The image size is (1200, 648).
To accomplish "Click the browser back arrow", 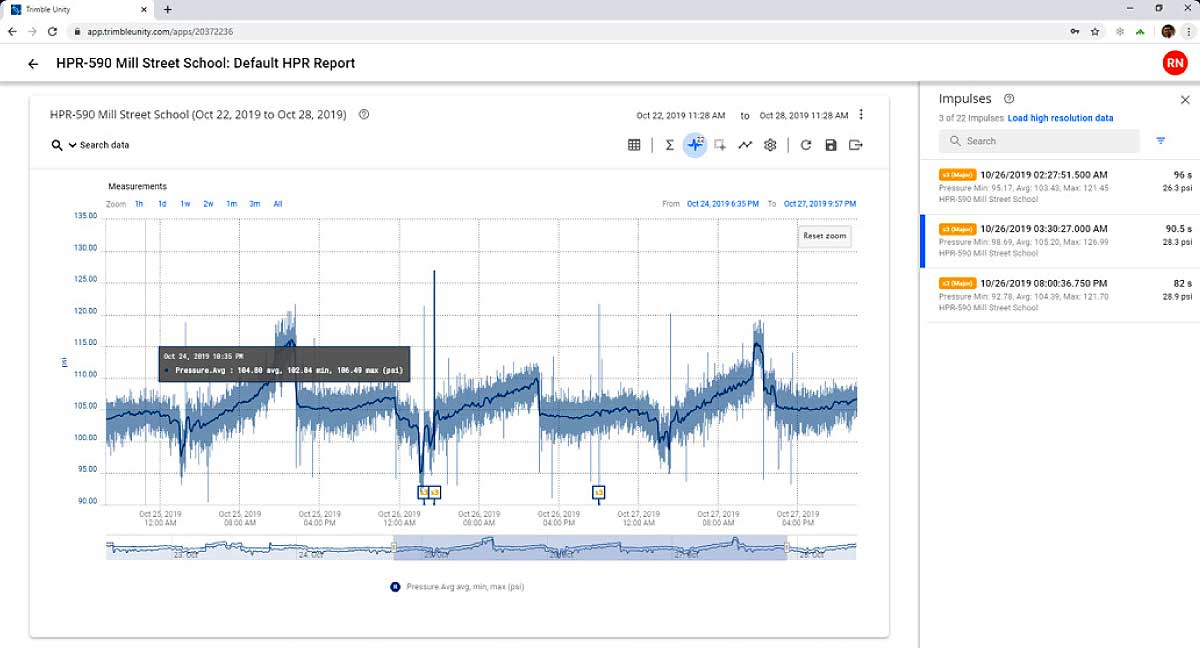I will [12, 32].
